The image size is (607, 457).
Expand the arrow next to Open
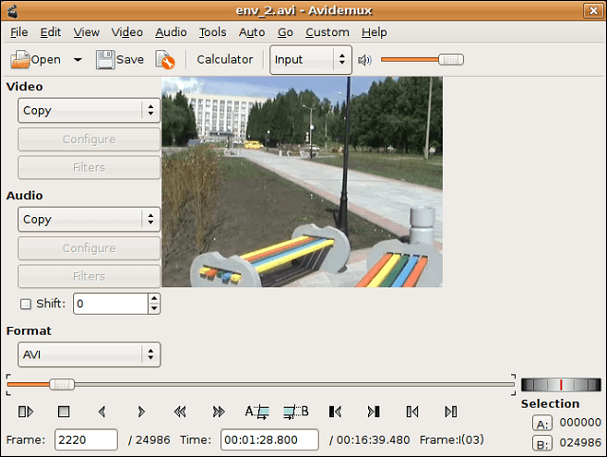click(x=78, y=60)
